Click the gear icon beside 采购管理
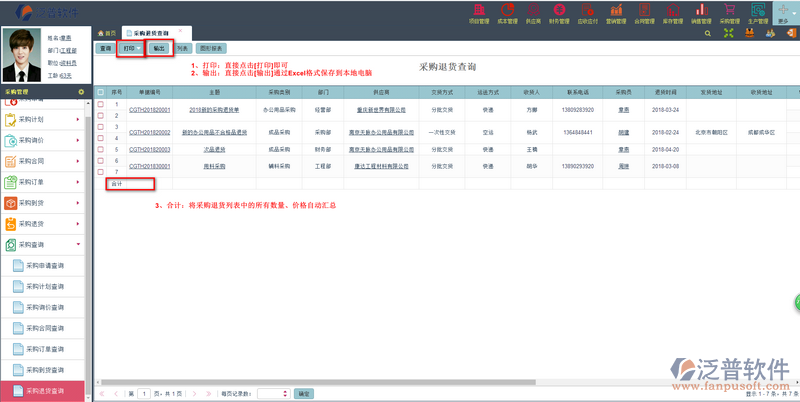800x402 pixels. [80, 92]
